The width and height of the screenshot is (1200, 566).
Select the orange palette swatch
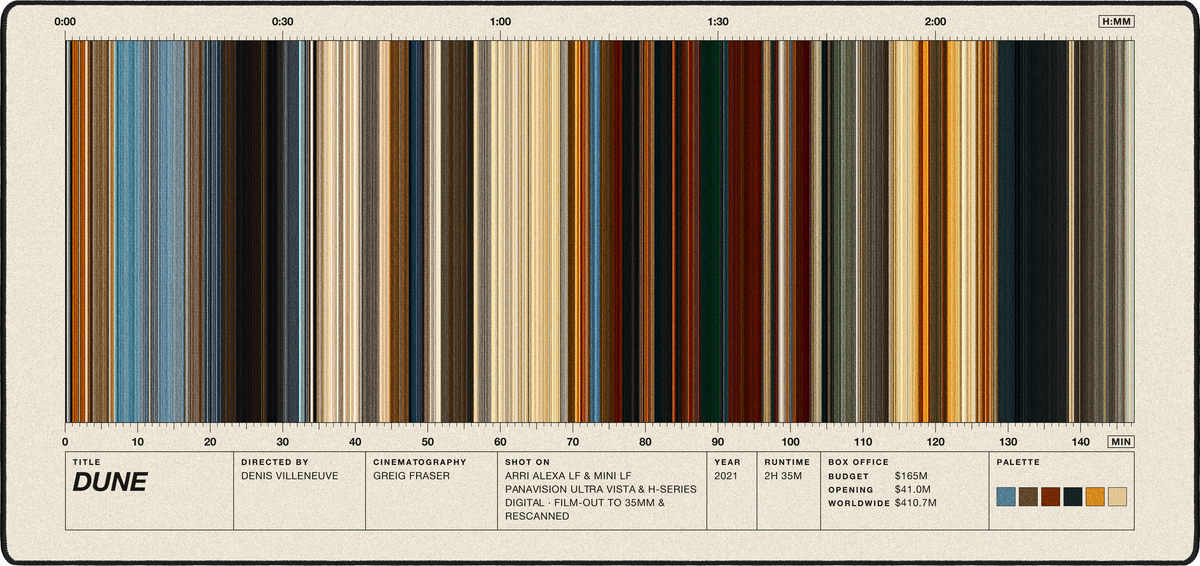click(x=1095, y=496)
